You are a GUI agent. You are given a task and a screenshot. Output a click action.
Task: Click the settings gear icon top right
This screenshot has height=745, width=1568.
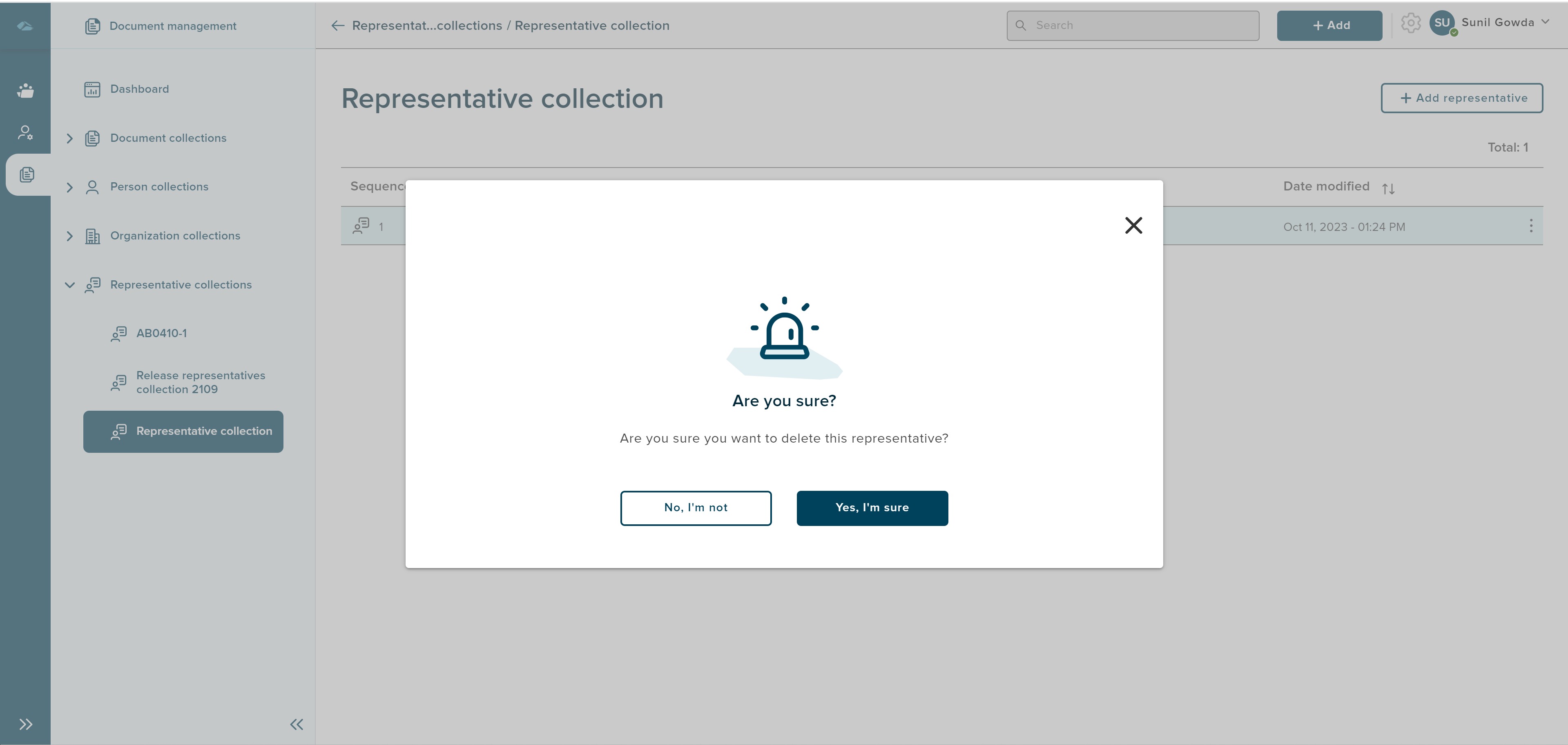click(1411, 25)
